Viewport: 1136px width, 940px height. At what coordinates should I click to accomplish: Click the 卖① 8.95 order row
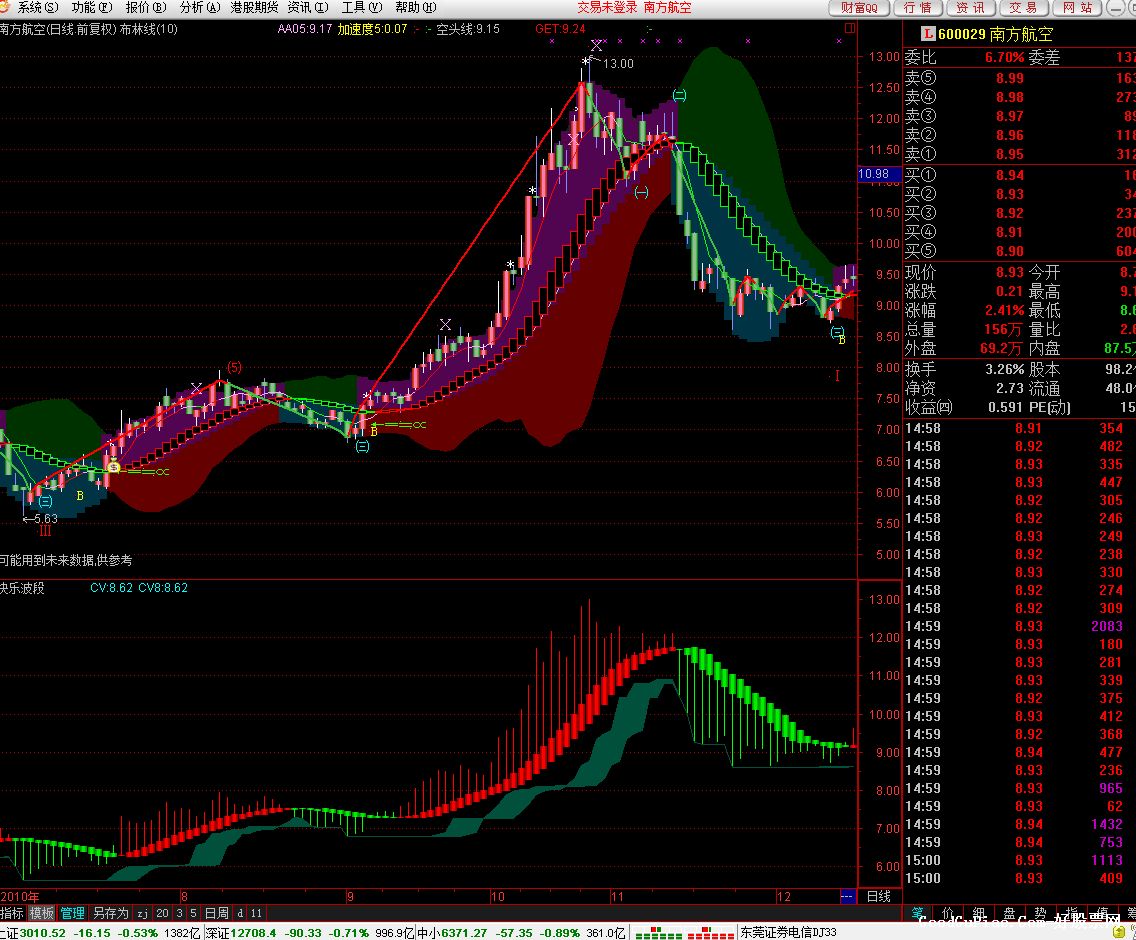click(x=1019, y=154)
